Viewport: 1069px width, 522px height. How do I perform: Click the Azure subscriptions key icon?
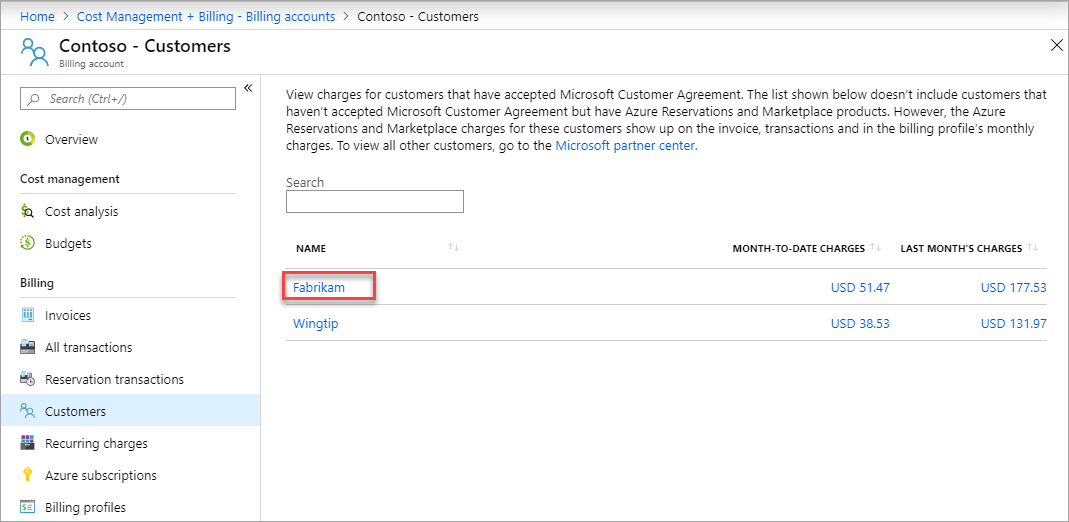(28, 476)
